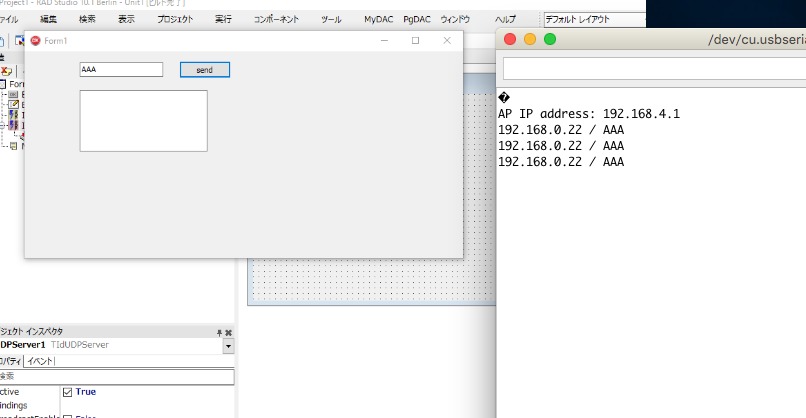Open the プロジェクト menu
This screenshot has width=806, height=418.
click(x=175, y=19)
